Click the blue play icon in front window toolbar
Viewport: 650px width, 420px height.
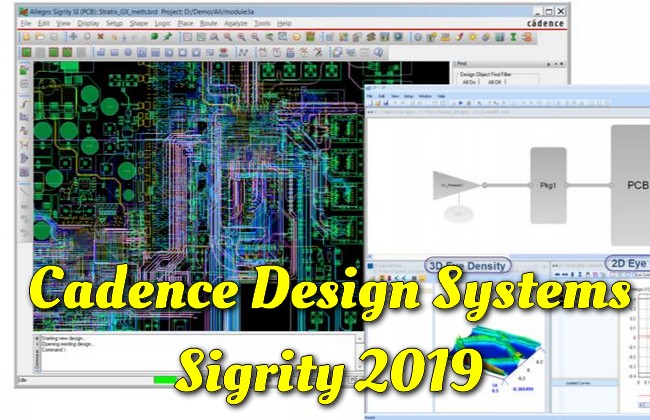[x=460, y=103]
